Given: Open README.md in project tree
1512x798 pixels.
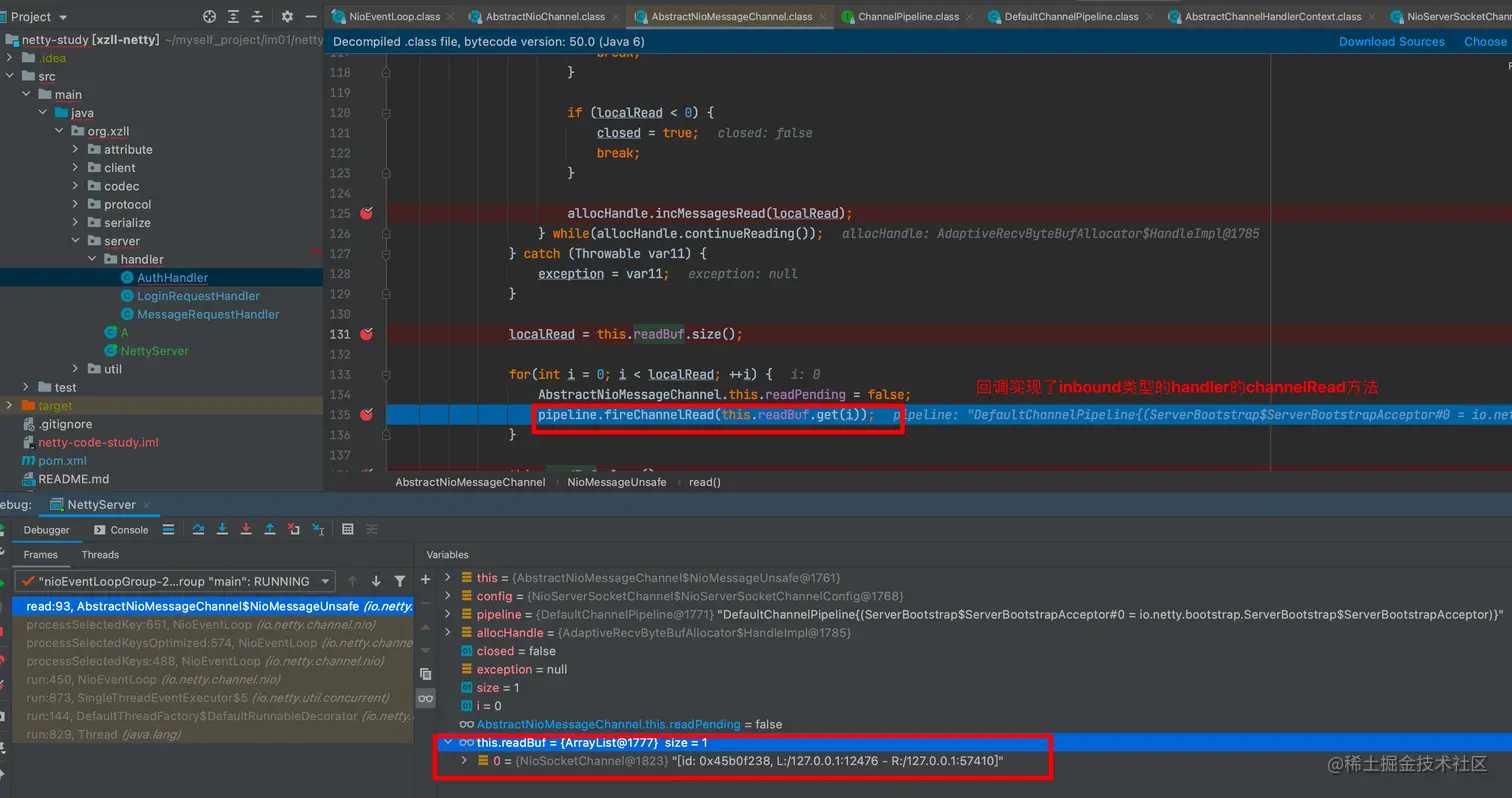Looking at the screenshot, I should click(x=73, y=479).
